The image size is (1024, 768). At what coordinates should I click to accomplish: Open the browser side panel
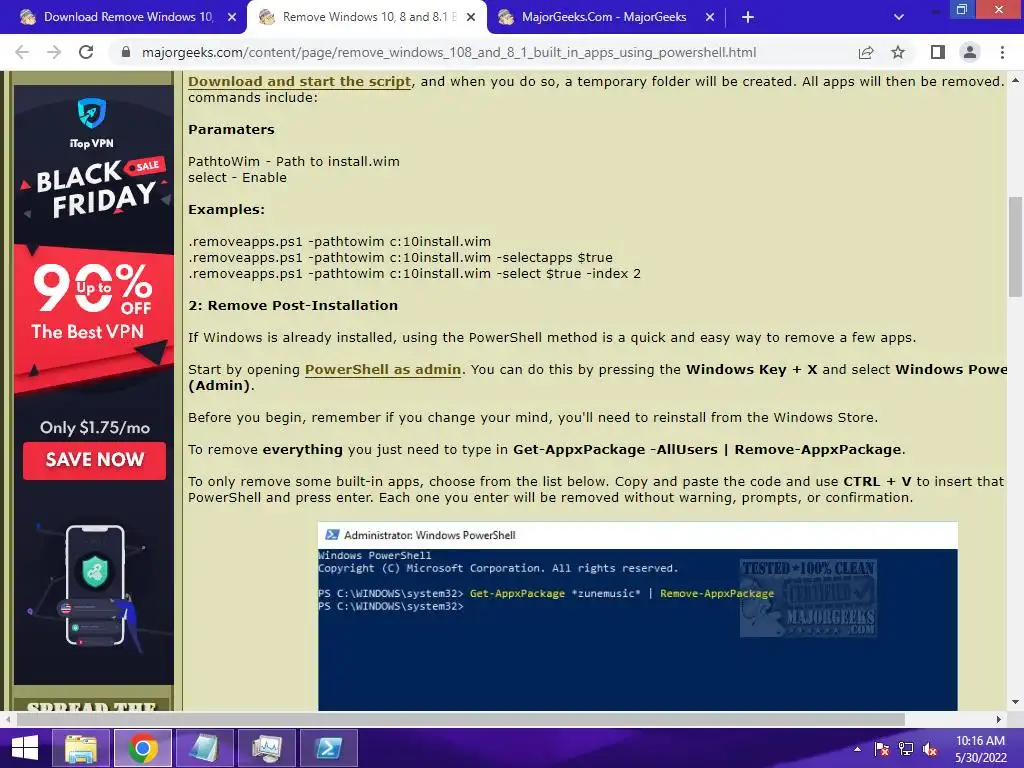[938, 52]
